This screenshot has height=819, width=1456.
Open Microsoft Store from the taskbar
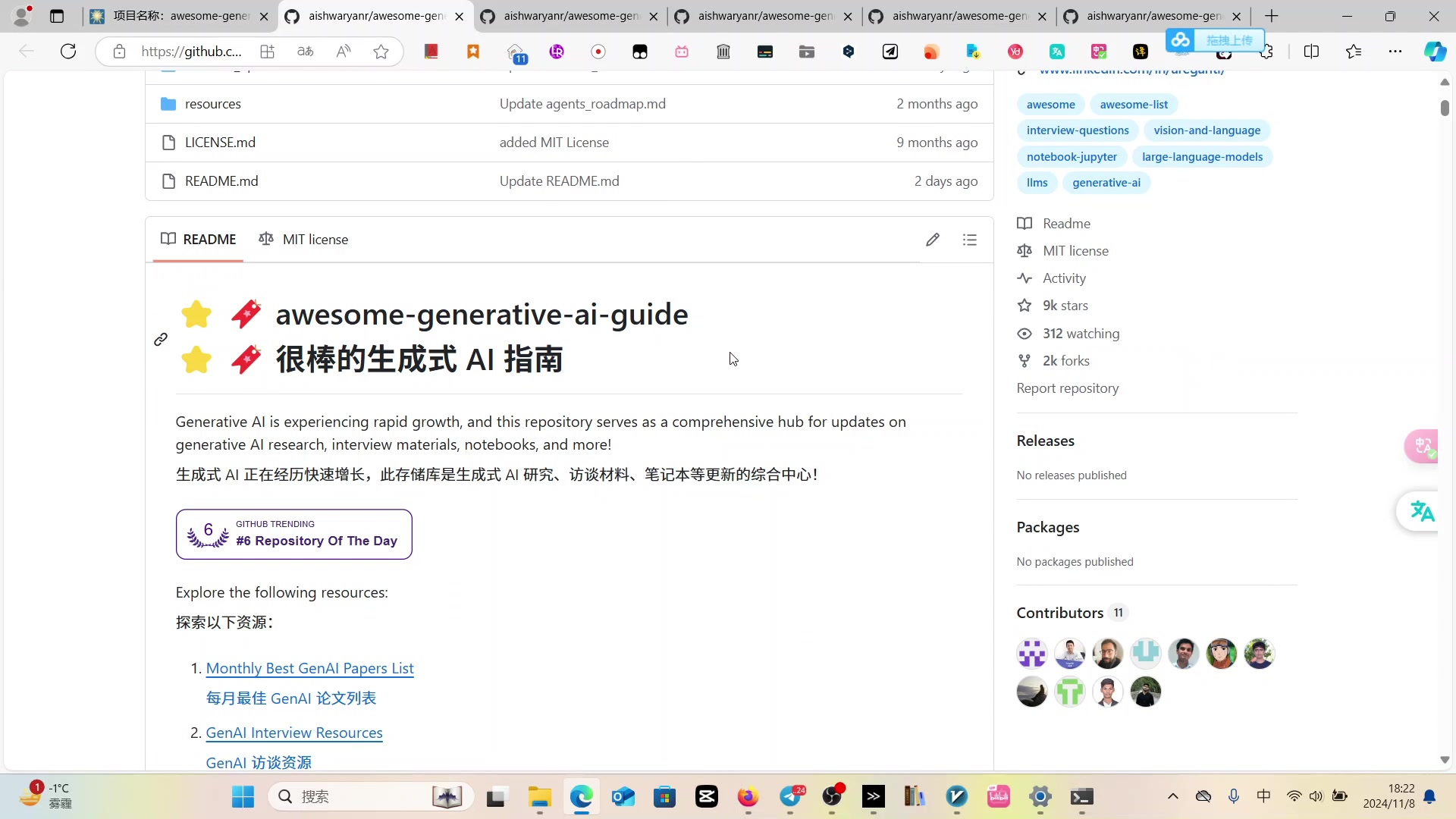(665, 797)
